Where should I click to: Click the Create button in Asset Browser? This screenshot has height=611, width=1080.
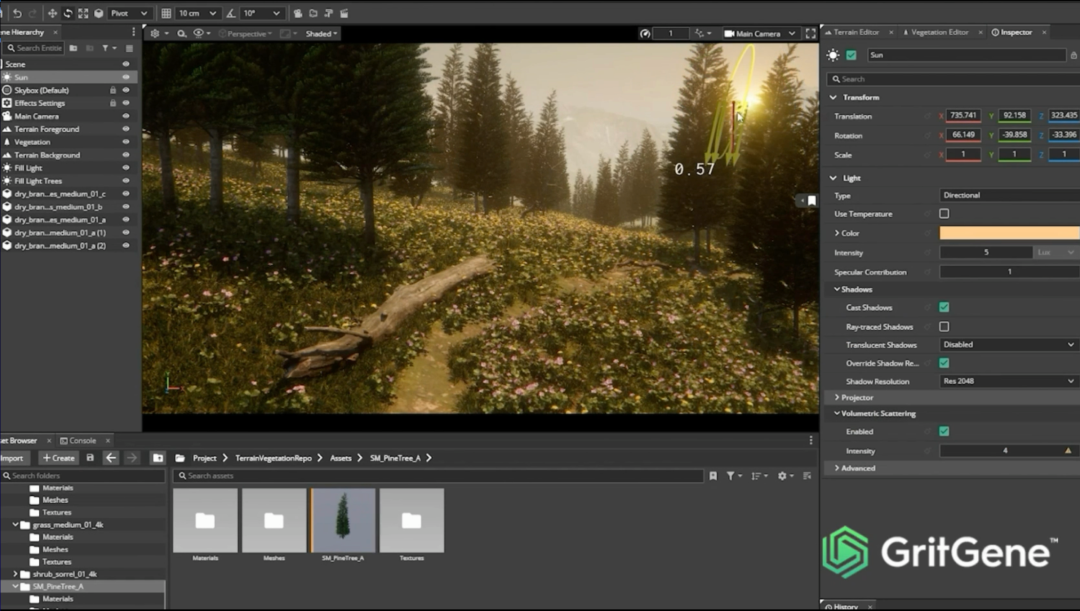(x=58, y=458)
